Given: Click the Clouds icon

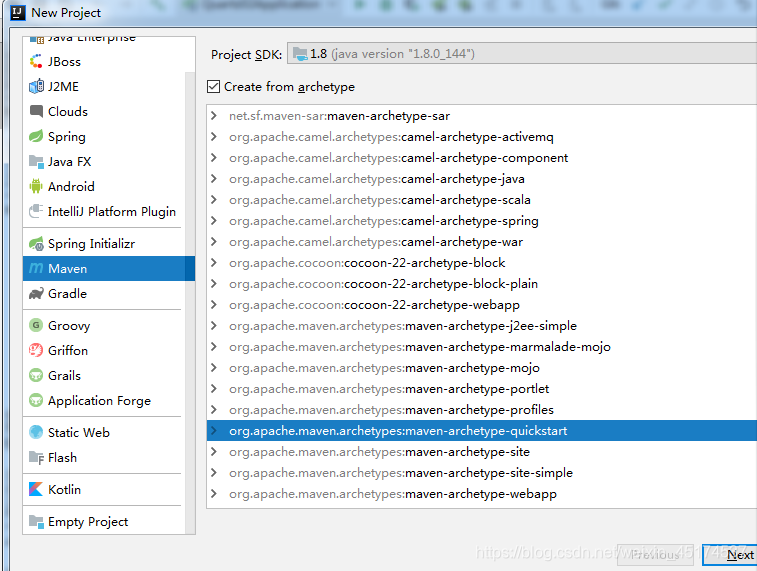Looking at the screenshot, I should click(x=36, y=111).
